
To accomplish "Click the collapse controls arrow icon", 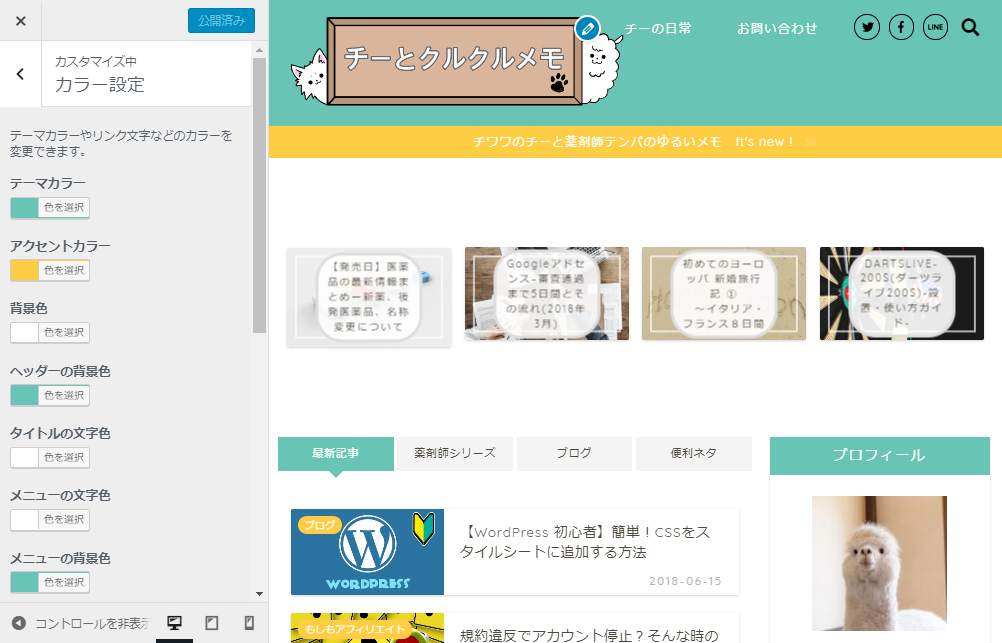I will tap(19, 623).
